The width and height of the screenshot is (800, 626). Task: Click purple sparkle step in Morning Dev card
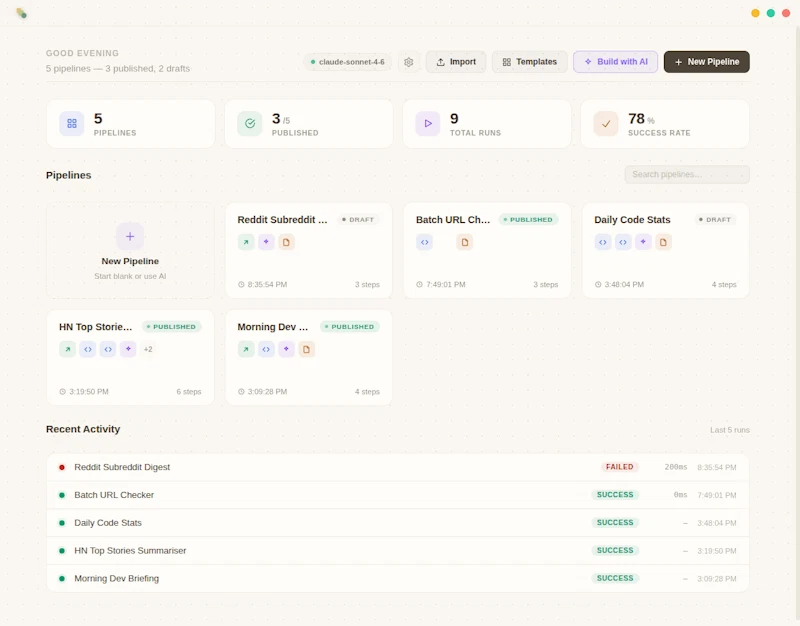coord(286,349)
